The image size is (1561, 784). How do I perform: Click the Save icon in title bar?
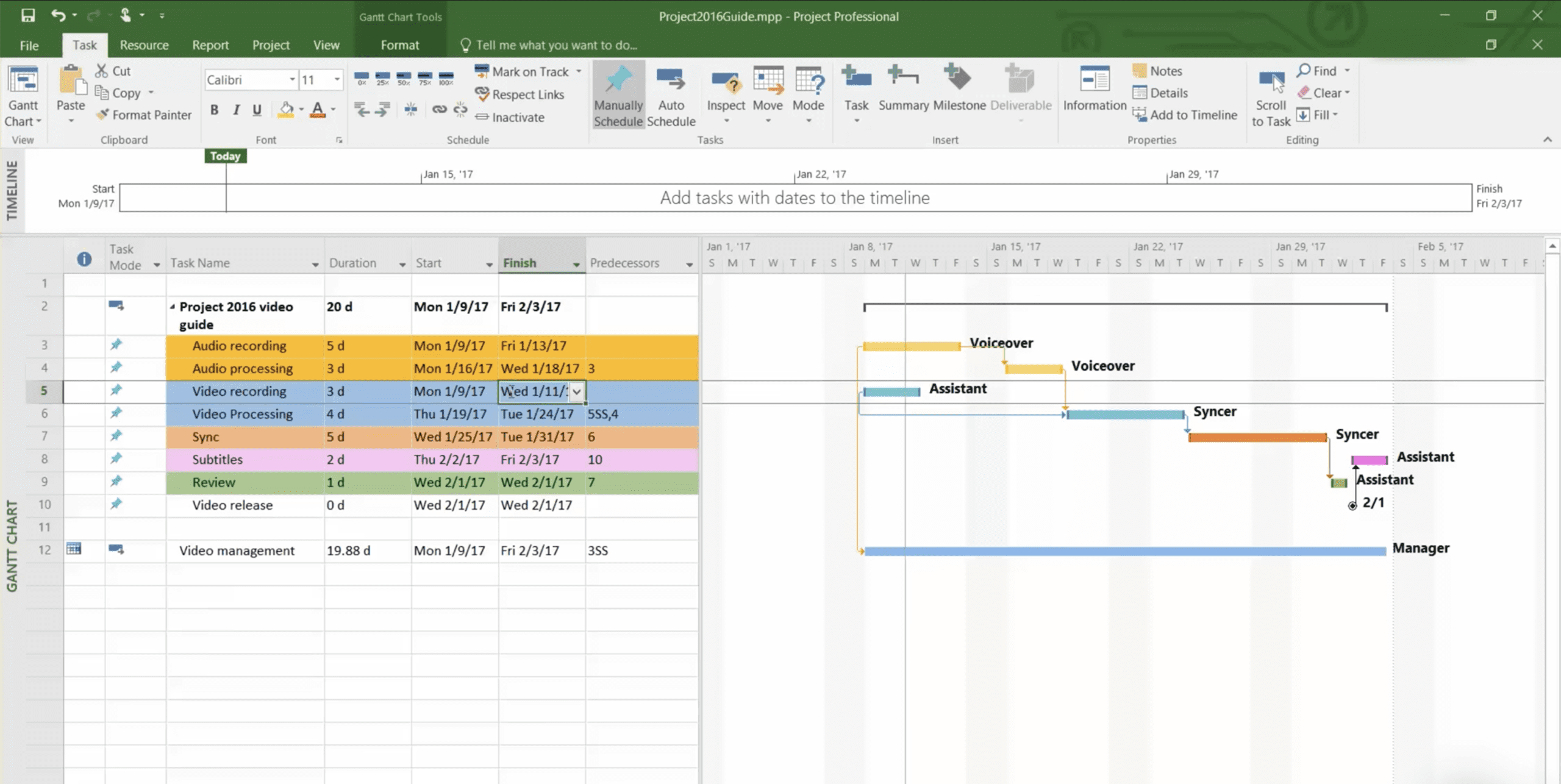click(28, 15)
